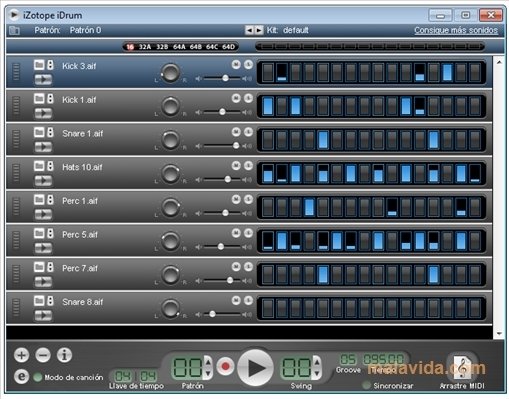Click the pan knob for Snare 8.aif
The image size is (509, 399).
pyautogui.click(x=171, y=308)
